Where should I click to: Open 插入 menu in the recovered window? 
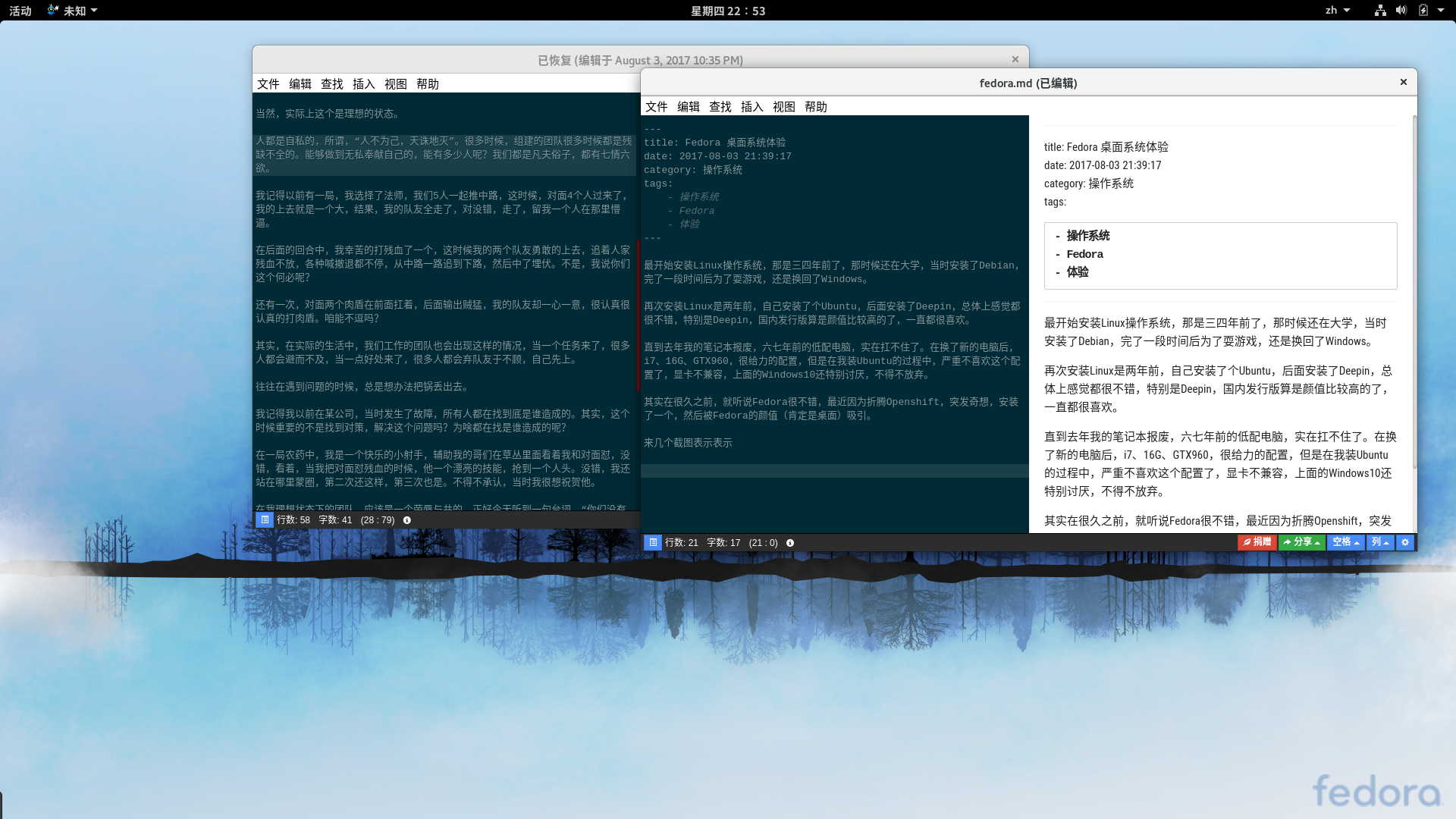point(364,84)
